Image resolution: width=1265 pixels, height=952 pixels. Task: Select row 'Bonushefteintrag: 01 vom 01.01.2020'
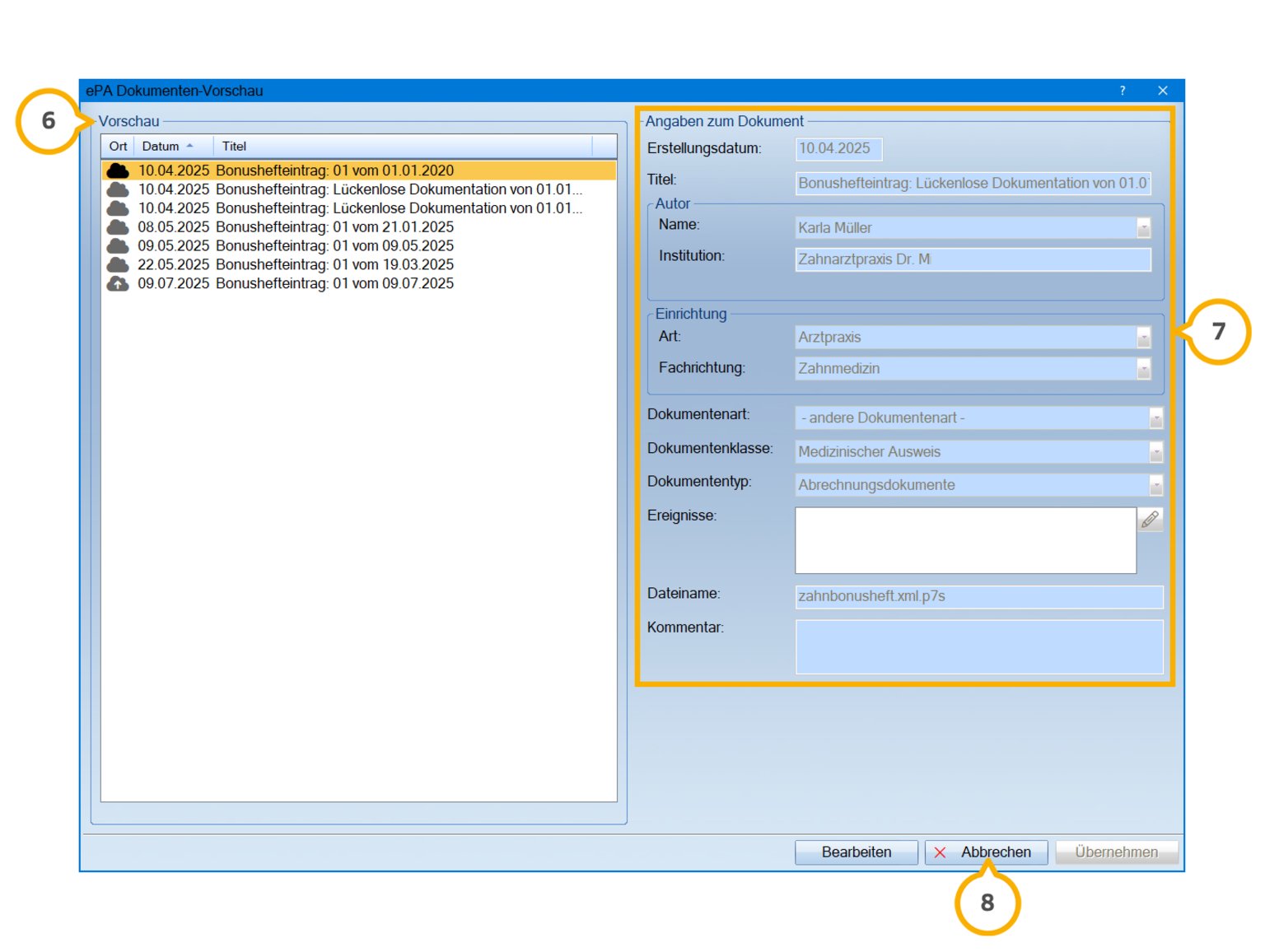tap(359, 170)
